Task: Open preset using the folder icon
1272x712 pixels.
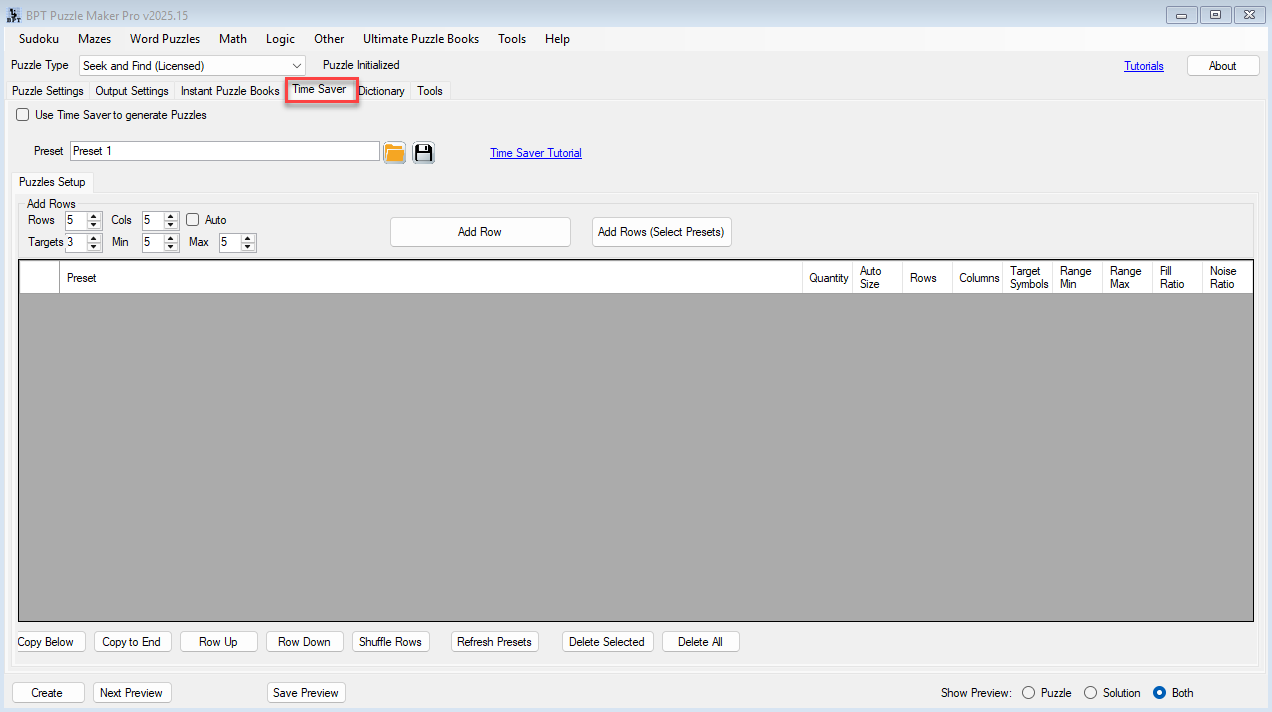Action: [394, 152]
